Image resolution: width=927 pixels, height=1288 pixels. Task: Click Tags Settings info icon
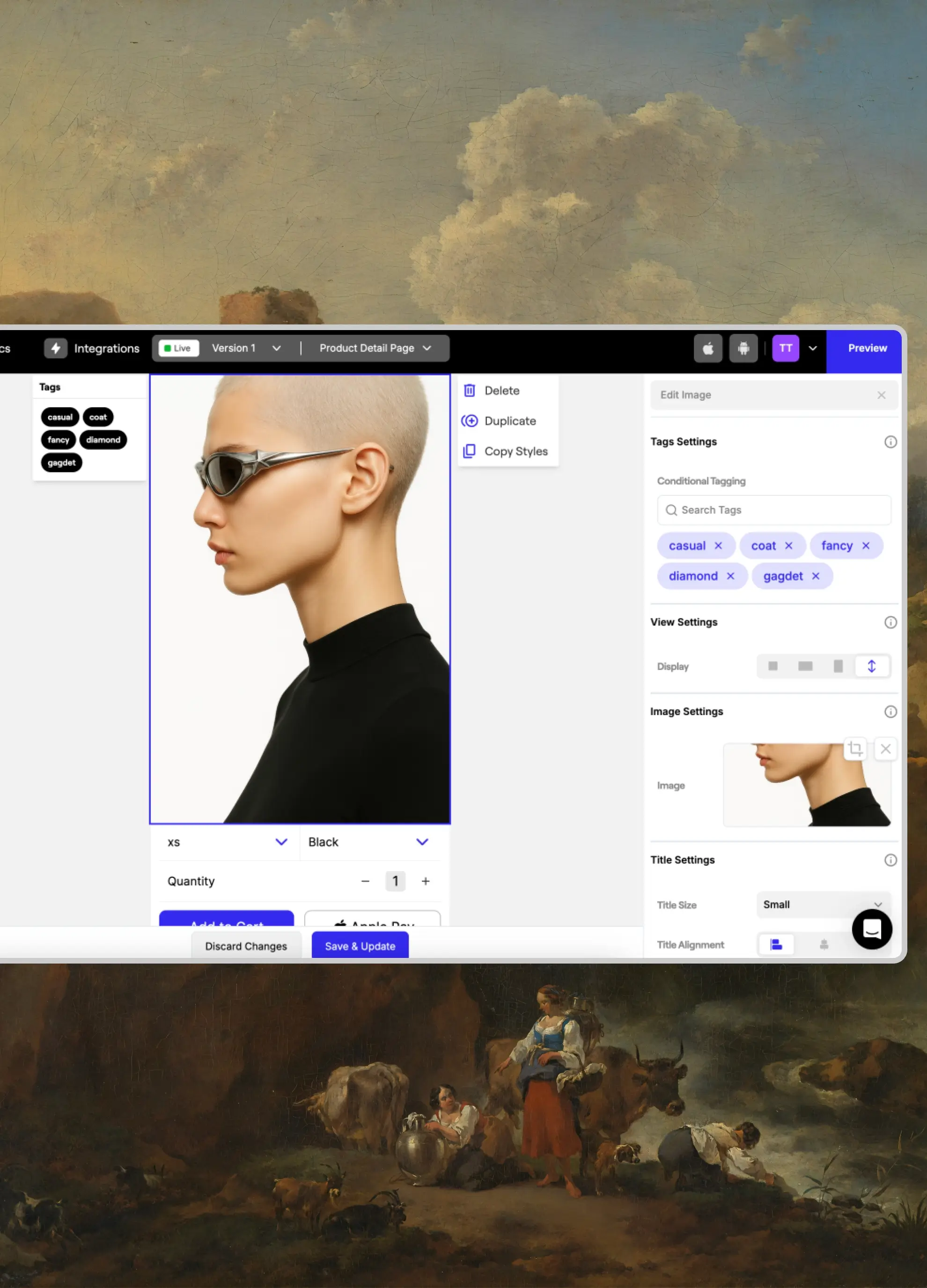click(890, 442)
